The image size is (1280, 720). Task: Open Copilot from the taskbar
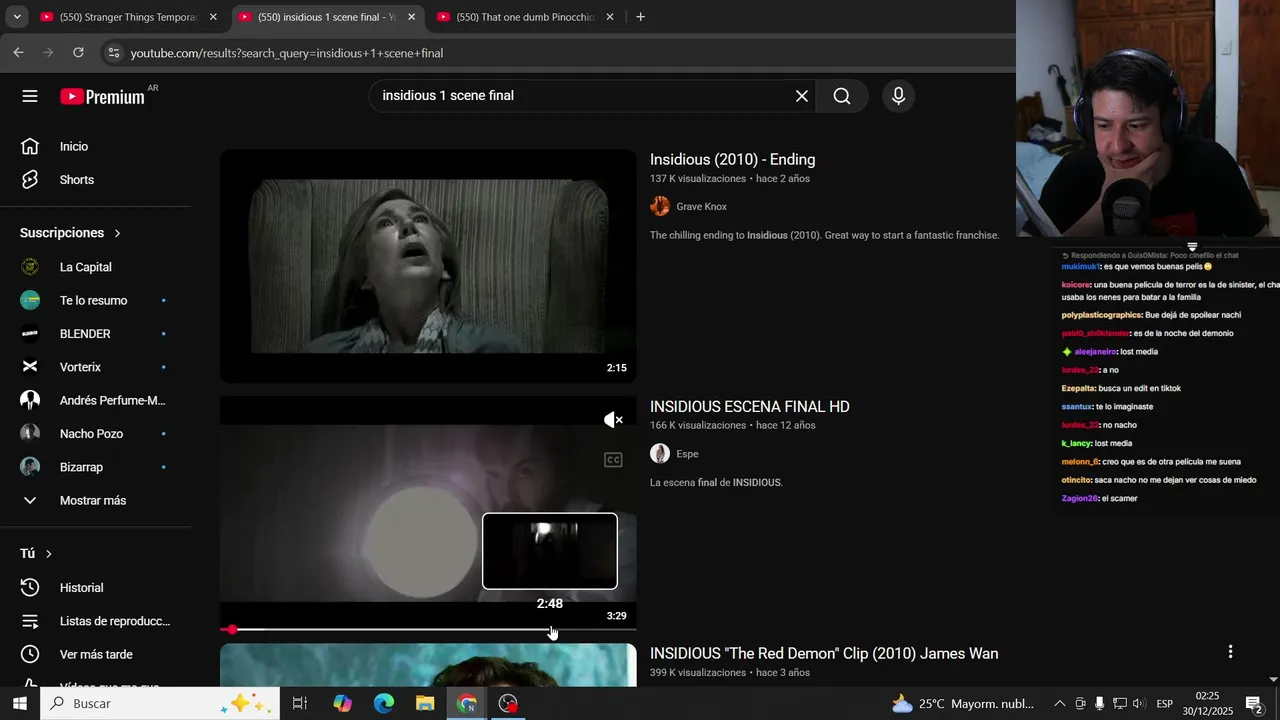[342, 704]
